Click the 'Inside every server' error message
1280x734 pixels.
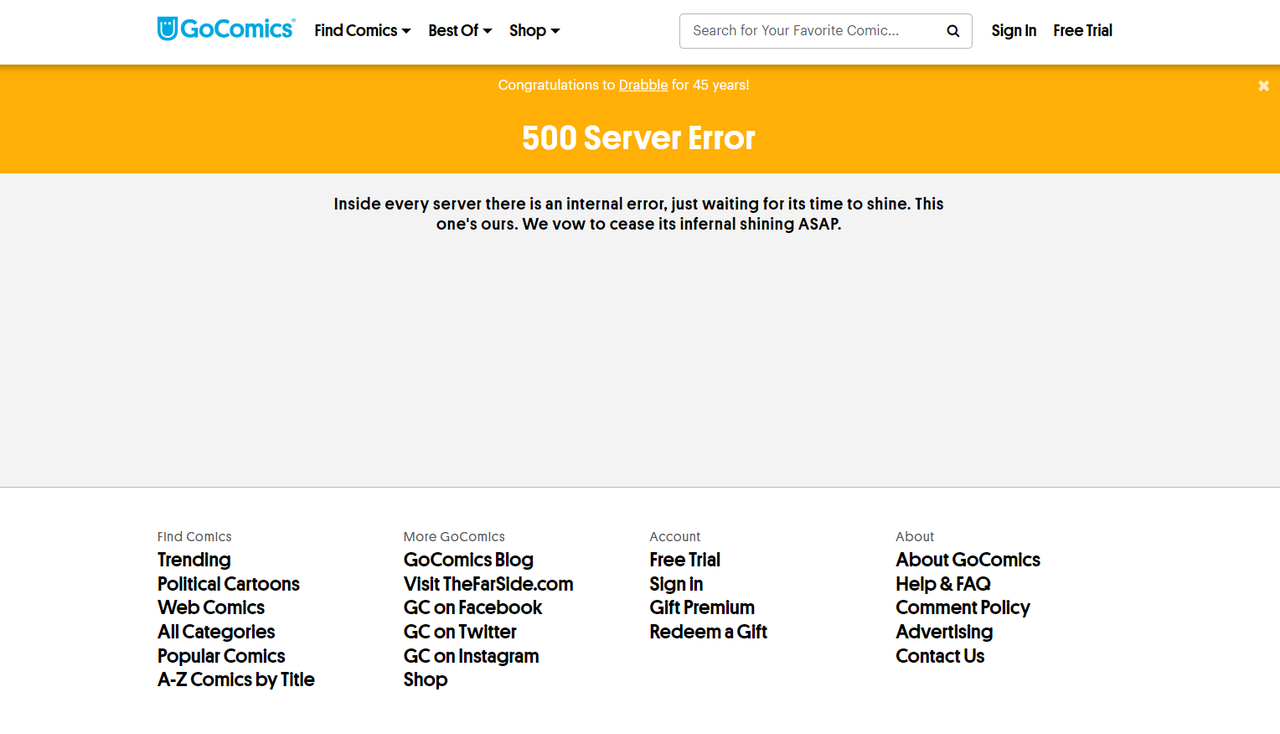point(639,214)
